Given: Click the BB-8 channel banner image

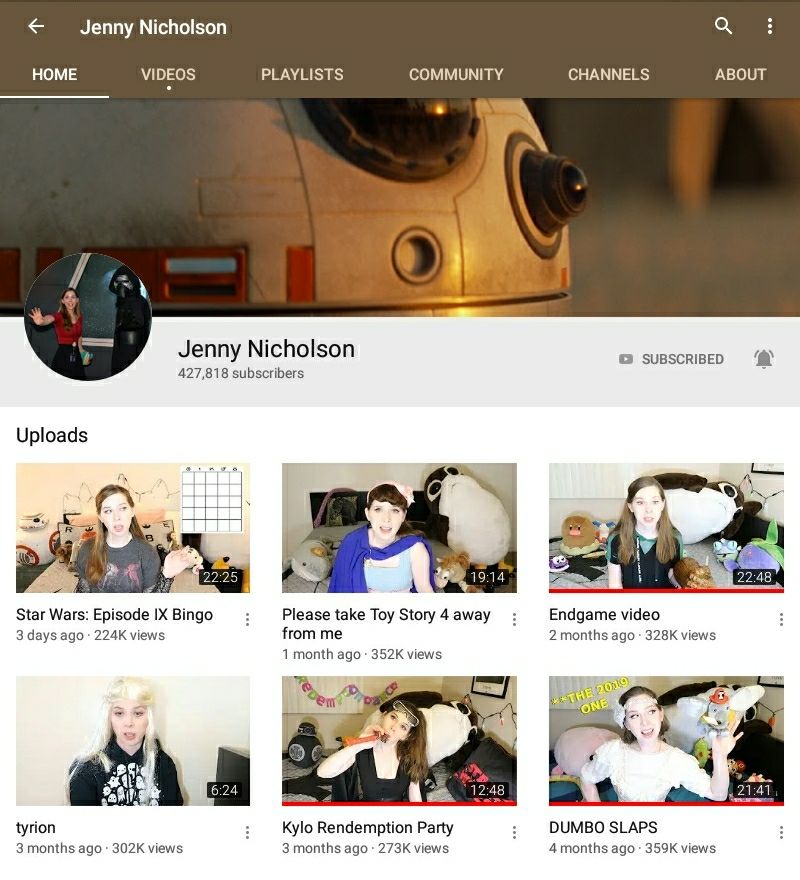Looking at the screenshot, I should (x=400, y=208).
